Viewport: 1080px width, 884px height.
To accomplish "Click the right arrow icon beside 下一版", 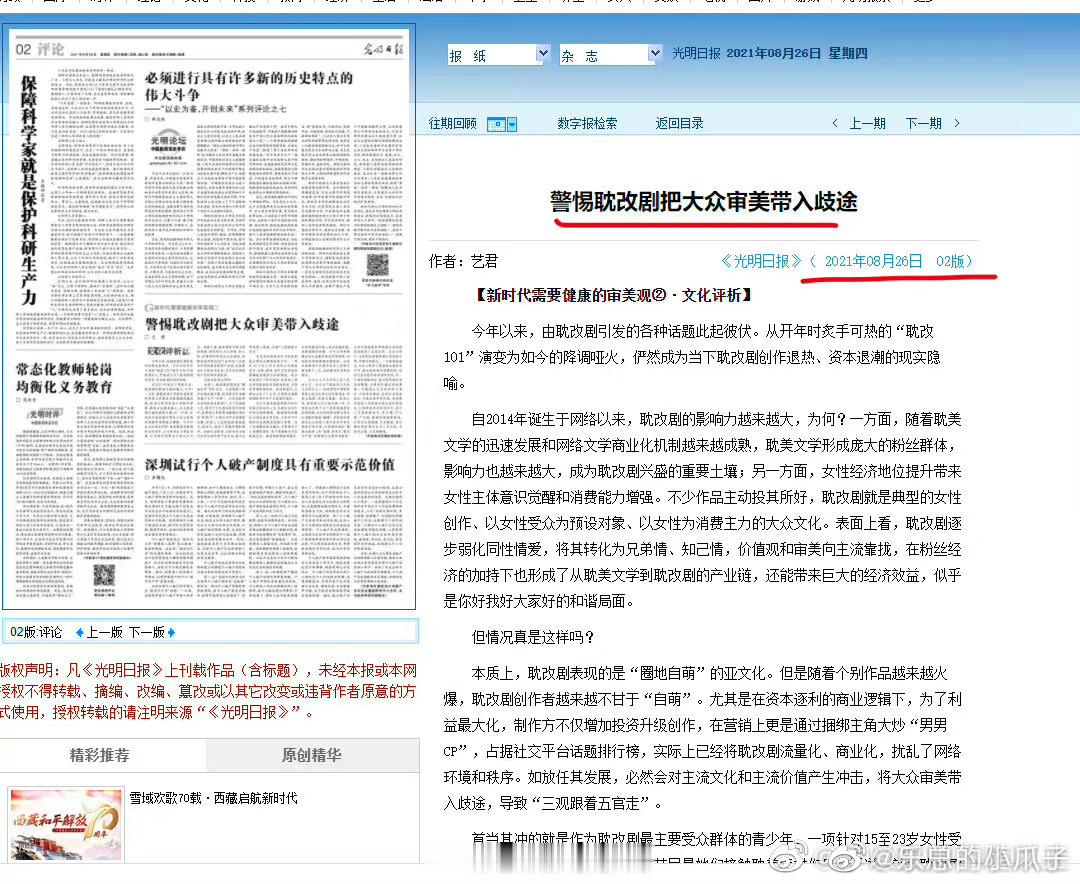I will [x=172, y=633].
